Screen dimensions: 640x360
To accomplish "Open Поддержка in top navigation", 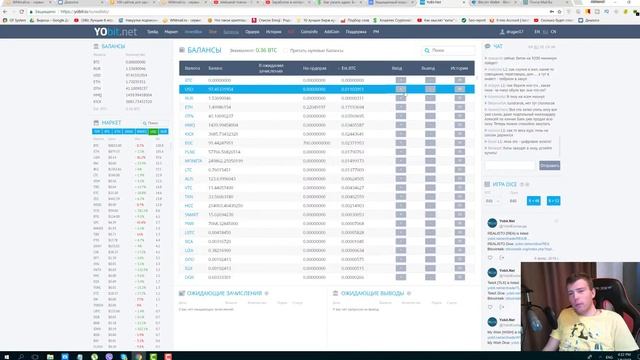I will tap(356, 32).
